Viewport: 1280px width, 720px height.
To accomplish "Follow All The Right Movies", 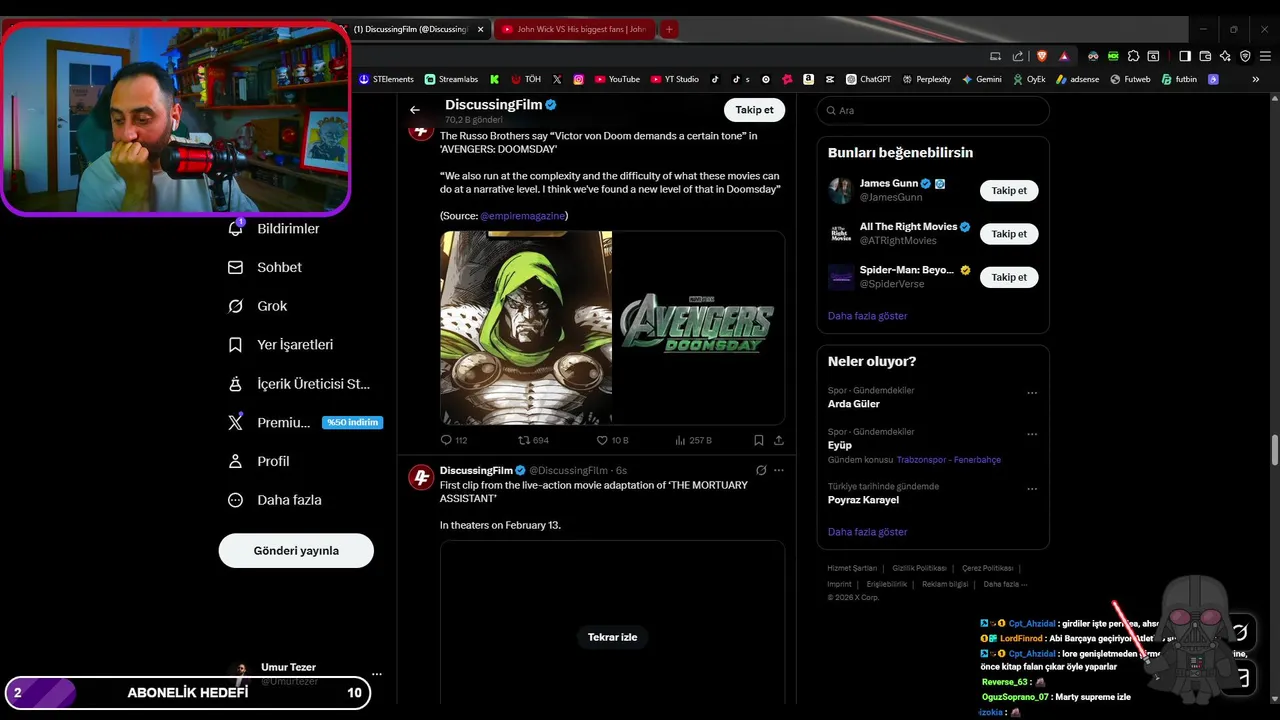I will (x=1009, y=234).
